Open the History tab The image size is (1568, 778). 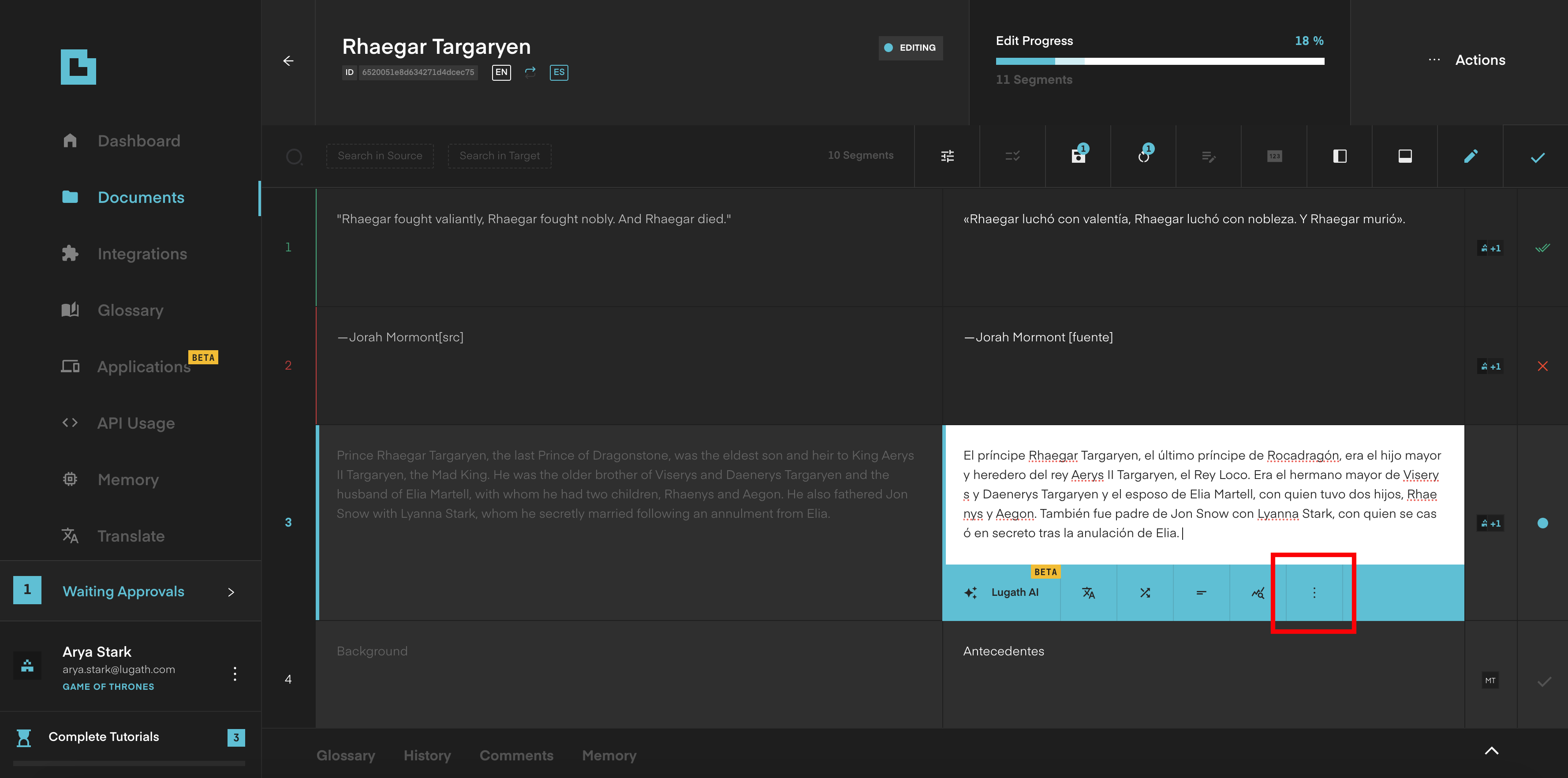[427, 756]
